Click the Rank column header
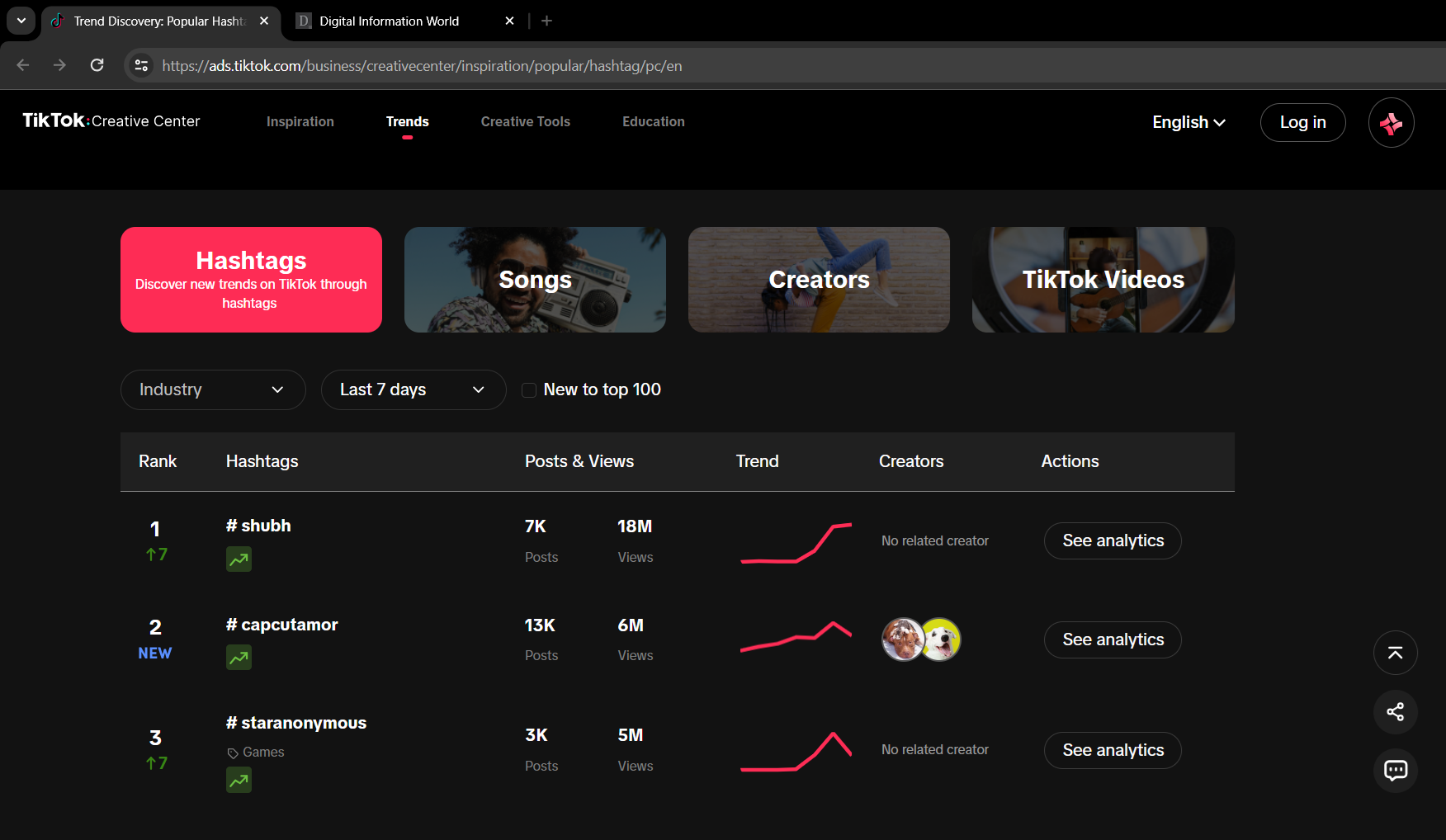This screenshot has width=1446, height=840. [158, 461]
